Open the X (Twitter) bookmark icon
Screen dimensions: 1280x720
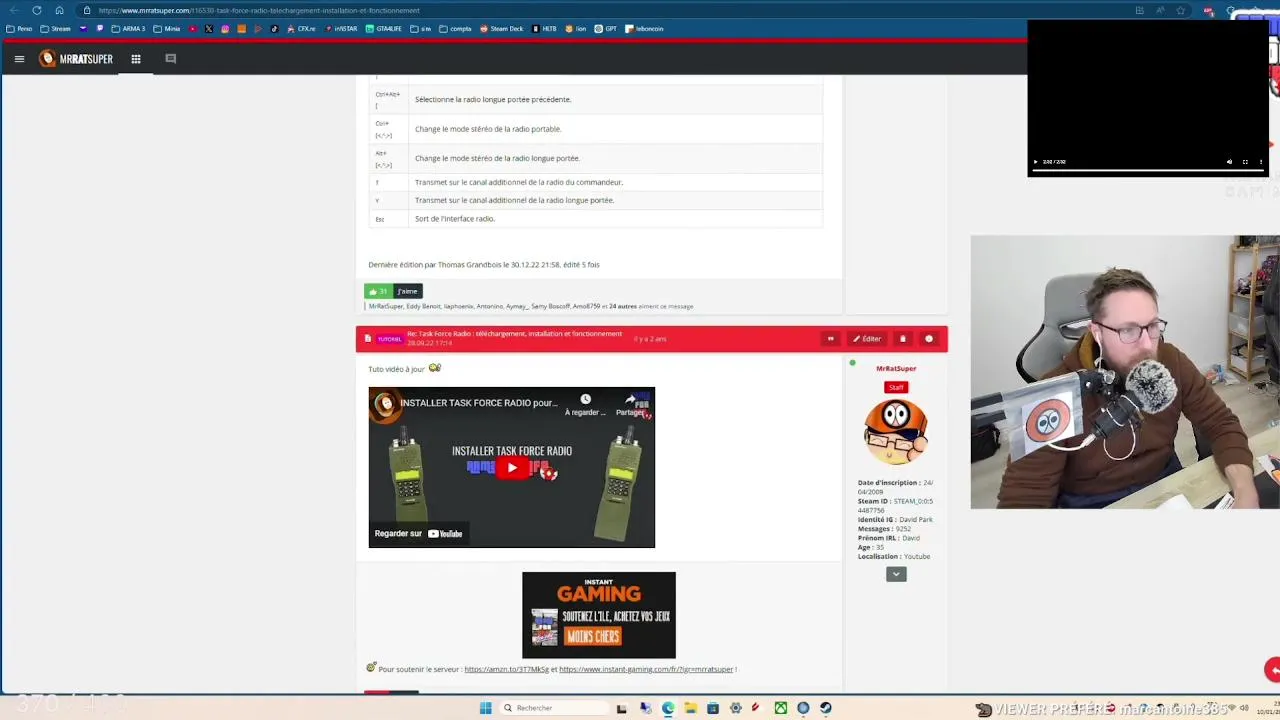208,29
